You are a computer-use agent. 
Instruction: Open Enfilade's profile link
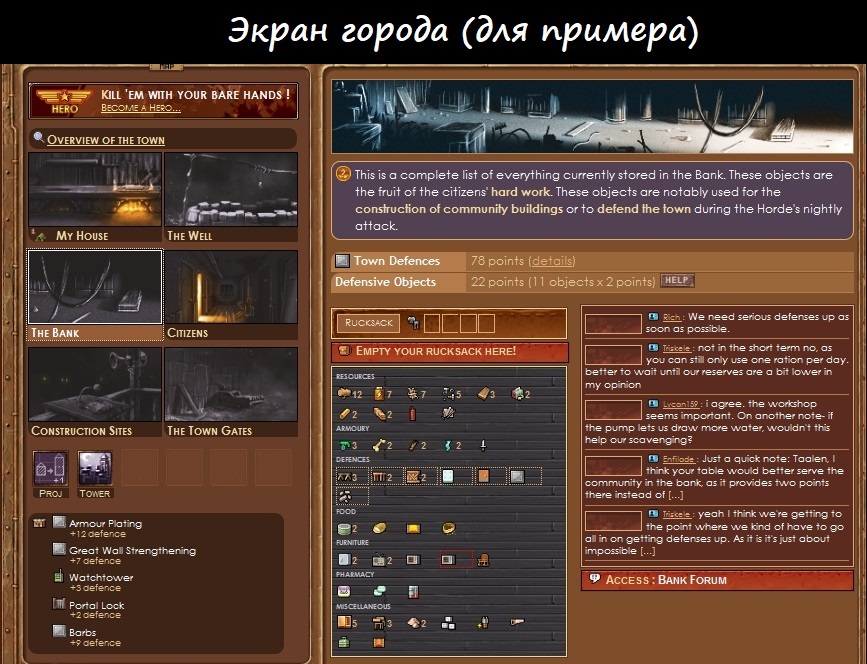point(678,459)
